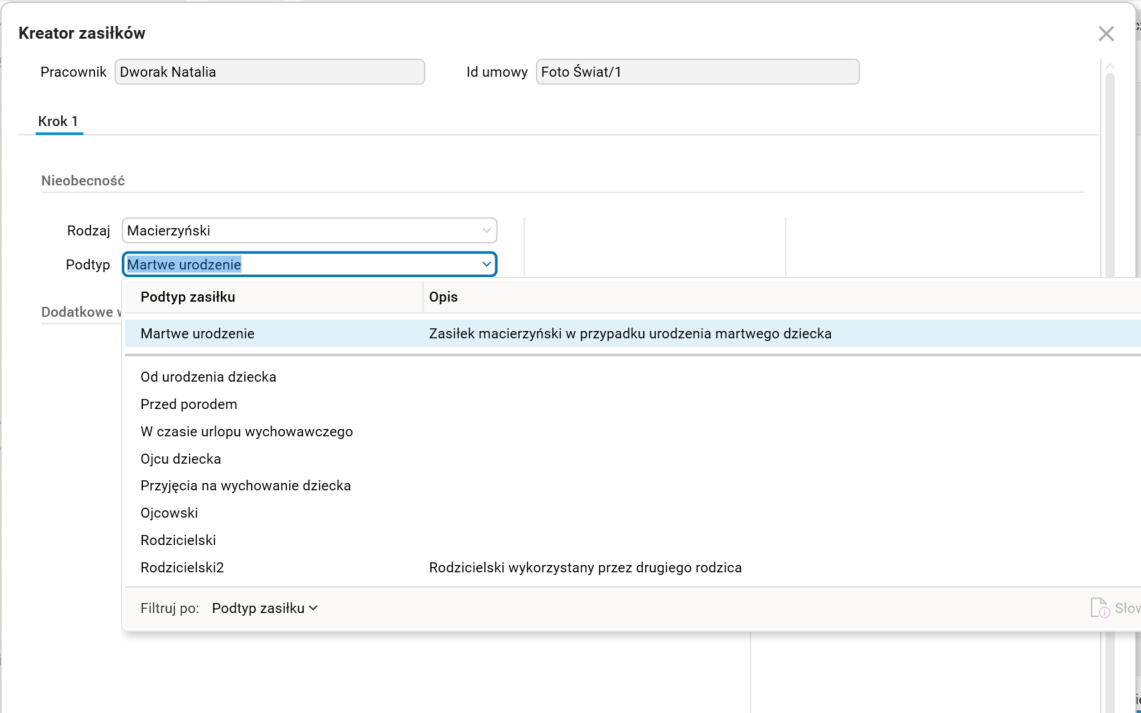1141x713 pixels.
Task: Sort by Podtyp zasiłku column header
Action: [188, 297]
